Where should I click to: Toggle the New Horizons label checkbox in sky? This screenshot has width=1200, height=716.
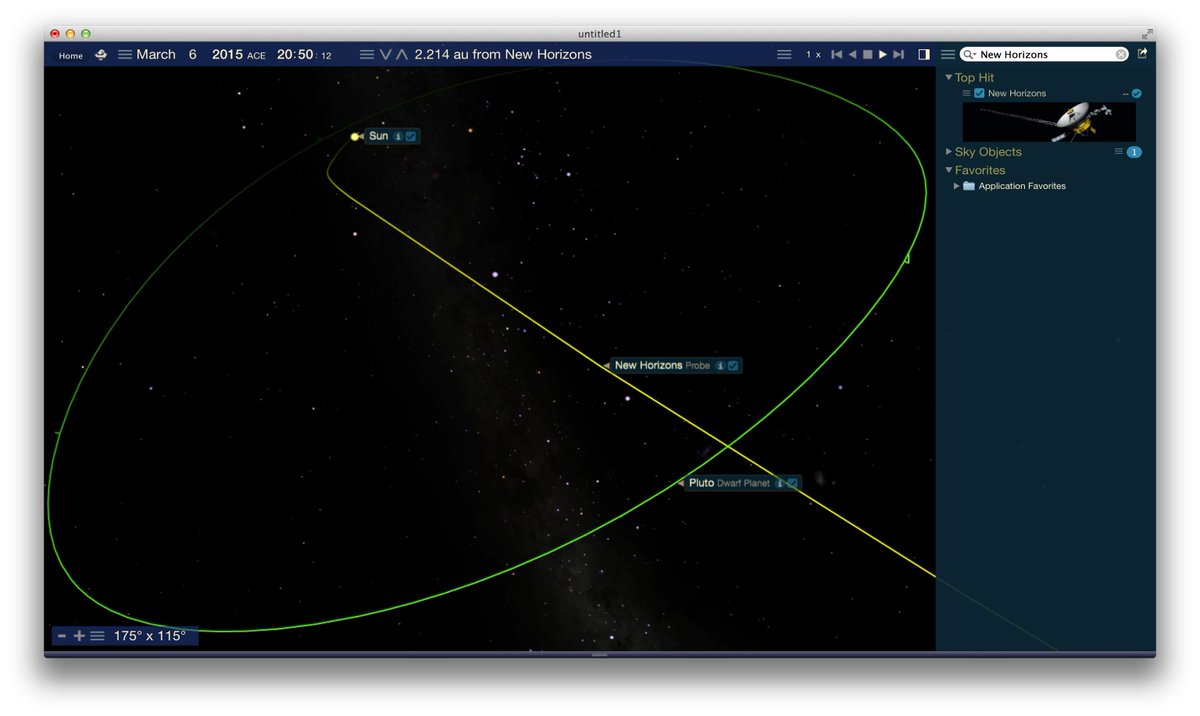click(734, 366)
